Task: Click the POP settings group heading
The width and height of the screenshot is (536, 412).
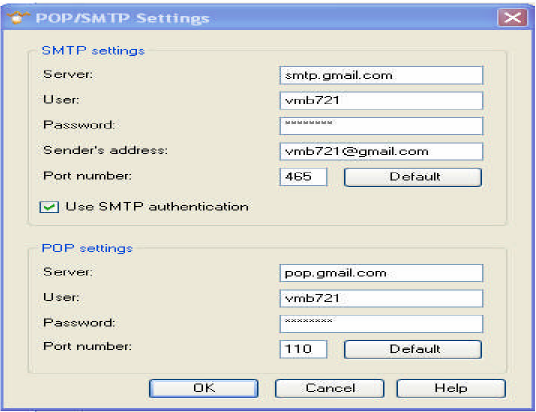Action: [87, 248]
